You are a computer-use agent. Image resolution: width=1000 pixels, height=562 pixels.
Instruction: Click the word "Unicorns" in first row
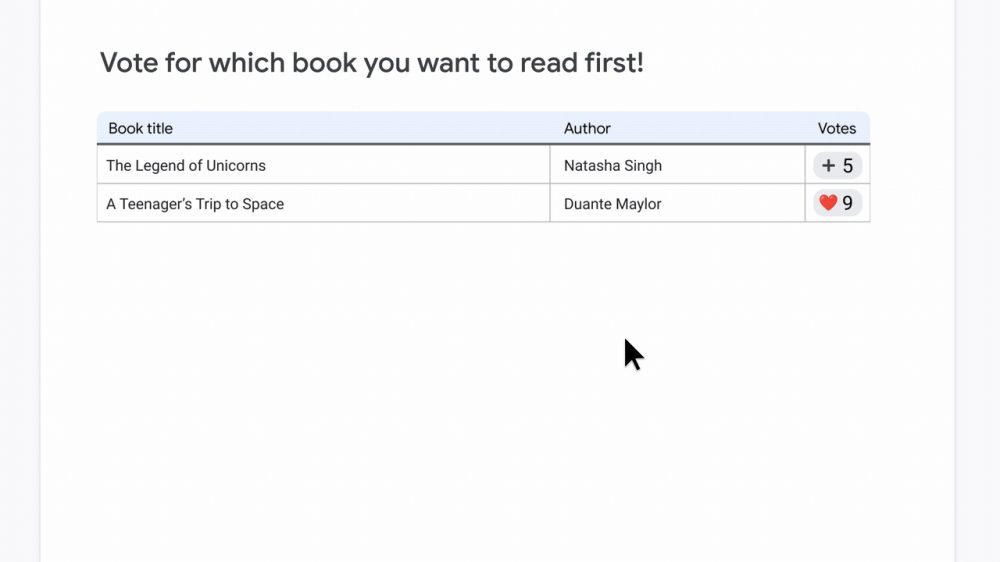[x=236, y=166]
